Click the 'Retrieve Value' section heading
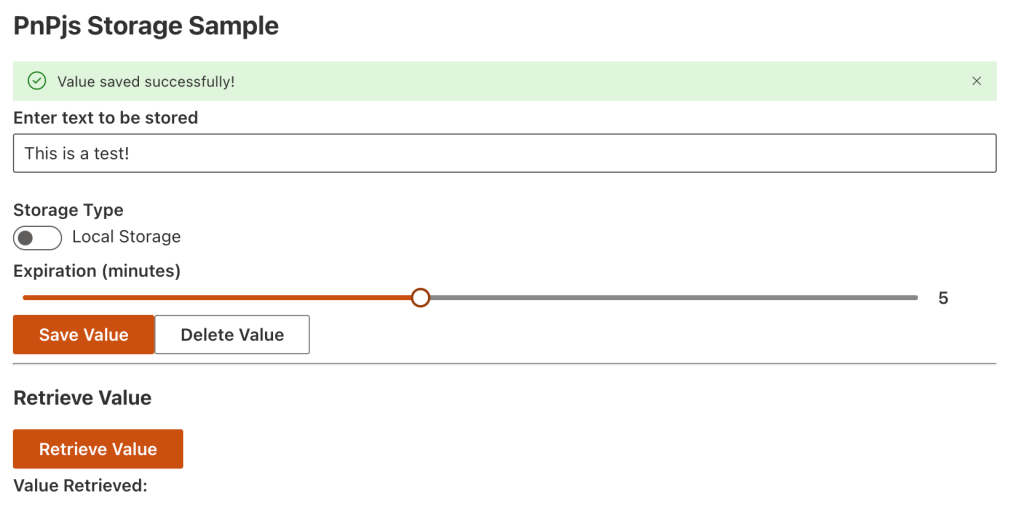 82,398
